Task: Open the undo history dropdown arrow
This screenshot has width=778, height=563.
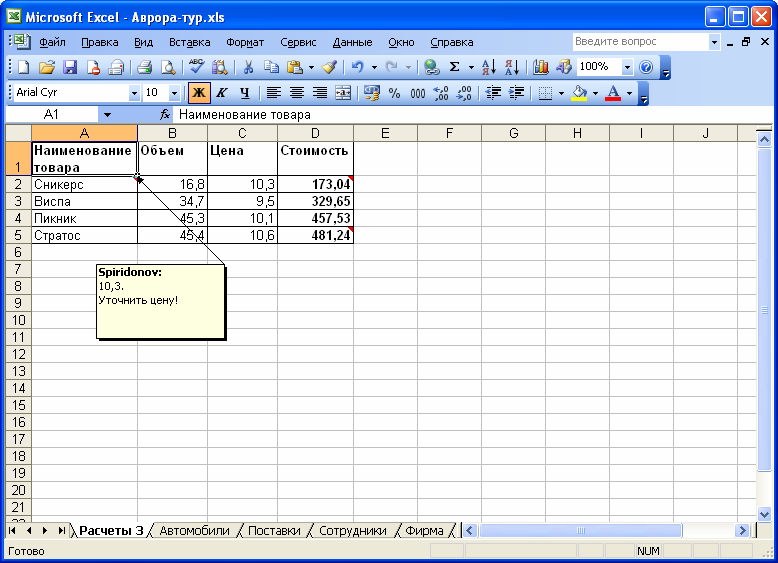Action: [374, 67]
